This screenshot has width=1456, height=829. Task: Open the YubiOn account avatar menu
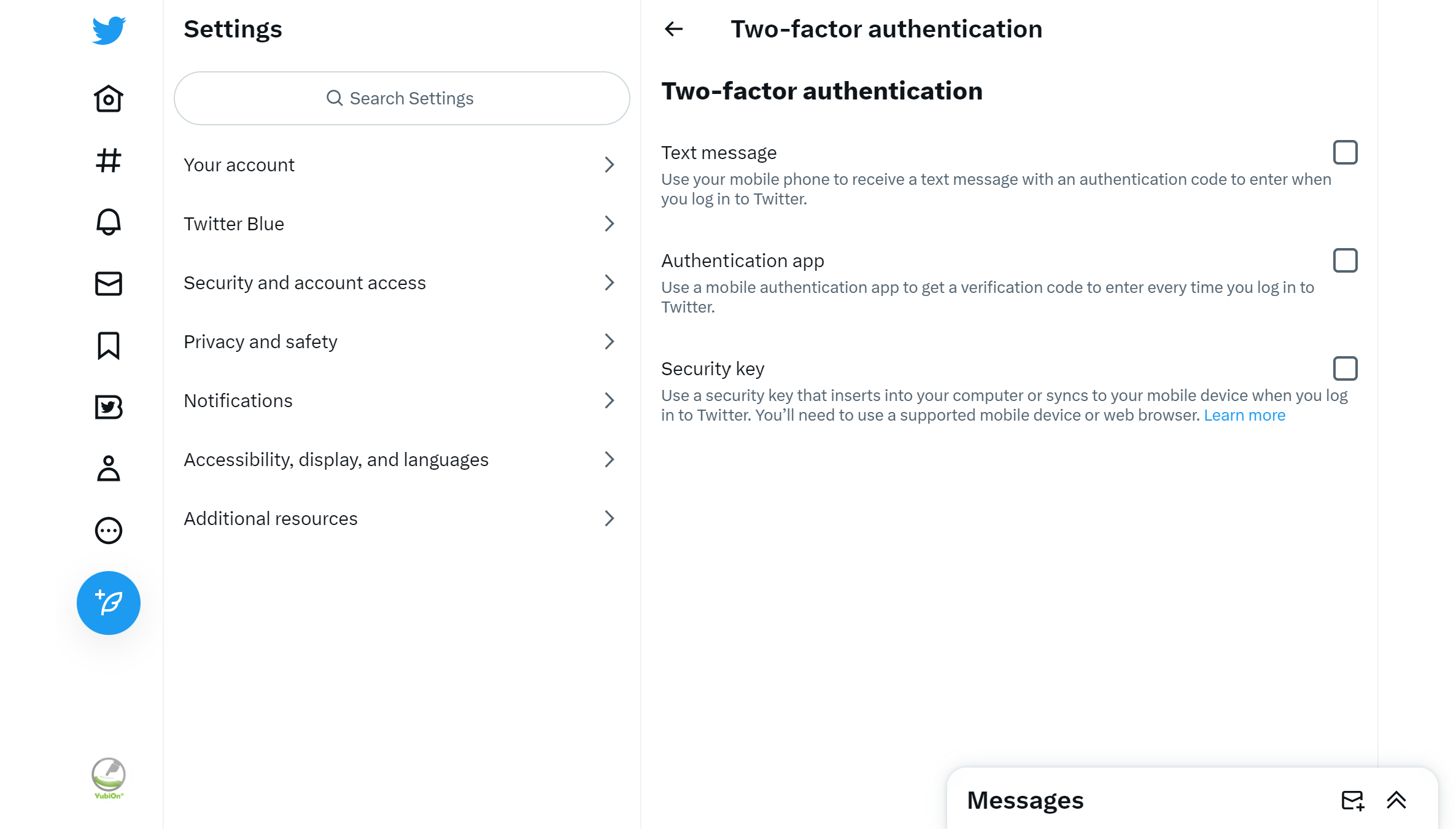click(109, 777)
